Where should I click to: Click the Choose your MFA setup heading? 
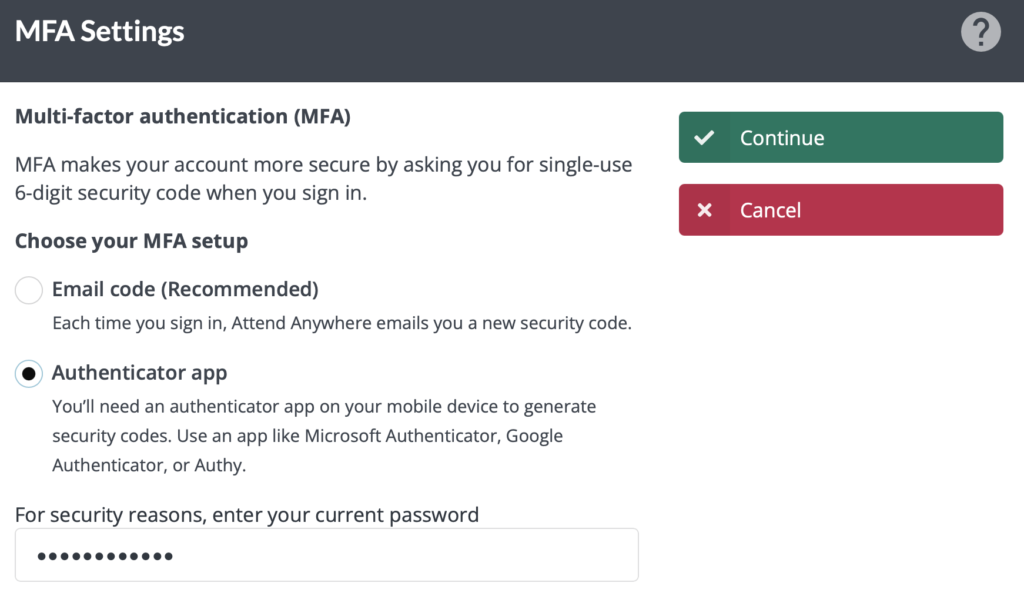tap(131, 240)
